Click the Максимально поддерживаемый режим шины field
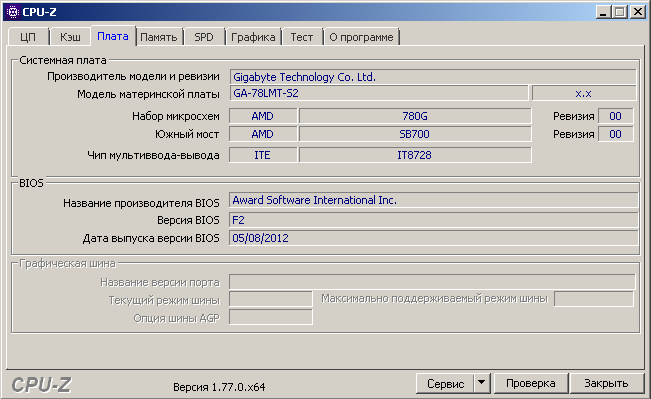 click(594, 299)
